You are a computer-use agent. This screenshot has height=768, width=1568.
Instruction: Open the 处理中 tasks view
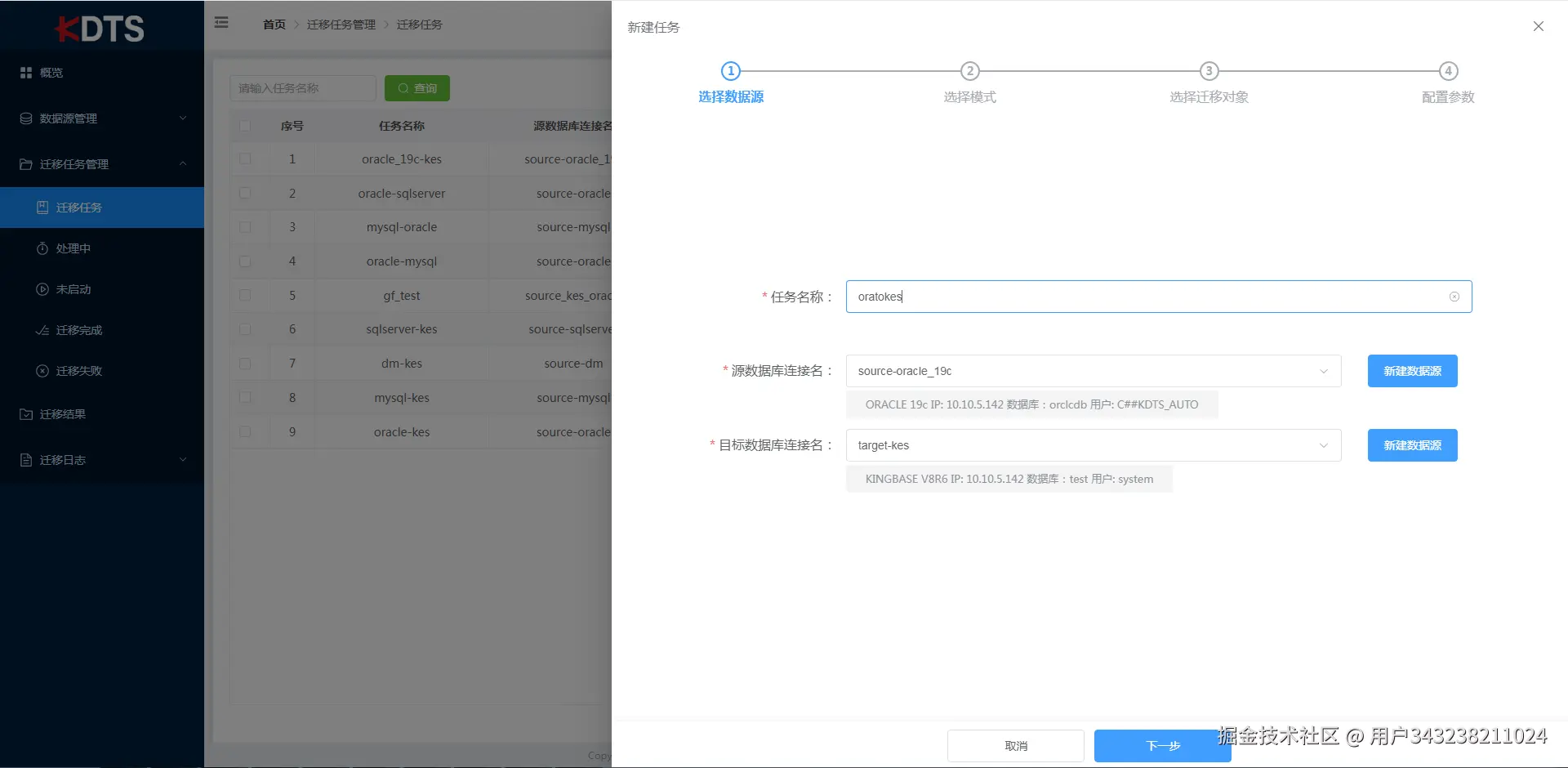click(74, 248)
